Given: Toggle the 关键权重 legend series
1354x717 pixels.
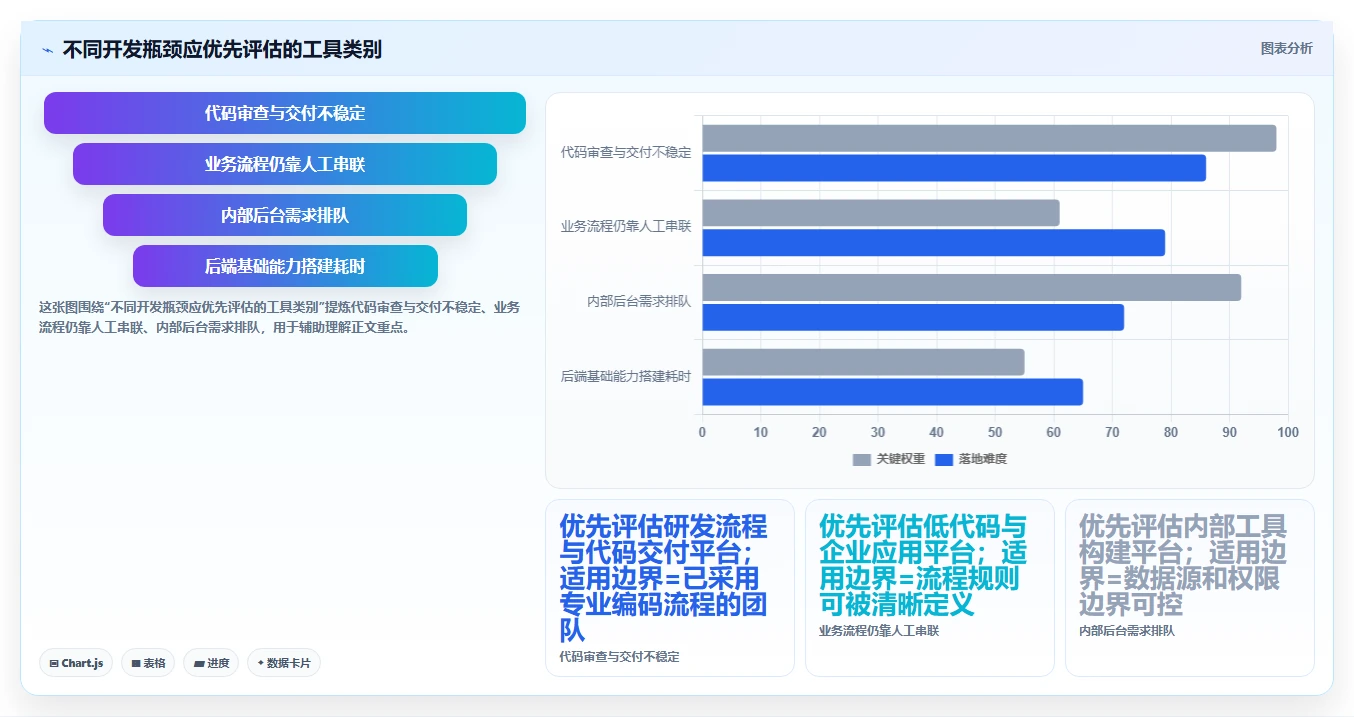Looking at the screenshot, I should pos(890,459).
